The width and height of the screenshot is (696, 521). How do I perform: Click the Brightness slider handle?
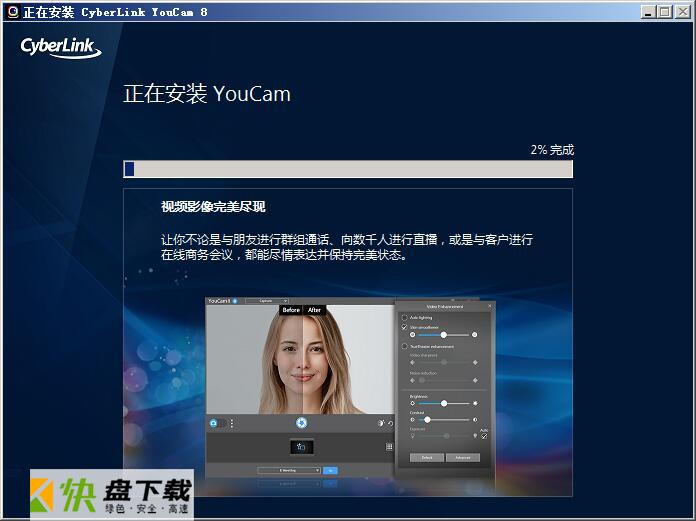(x=443, y=403)
